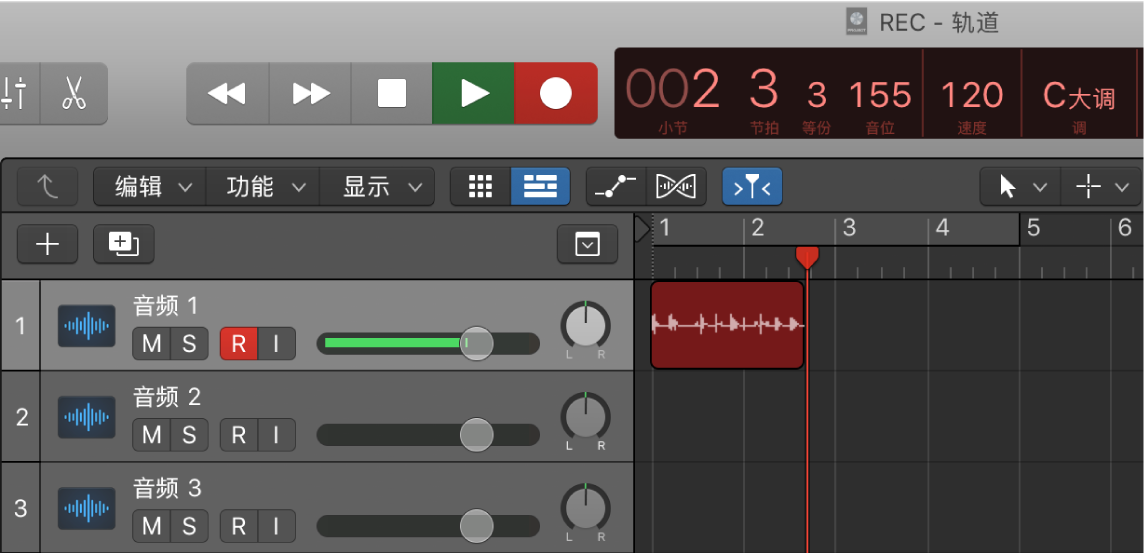
Task: Solo track 音频 1
Action: [190, 344]
